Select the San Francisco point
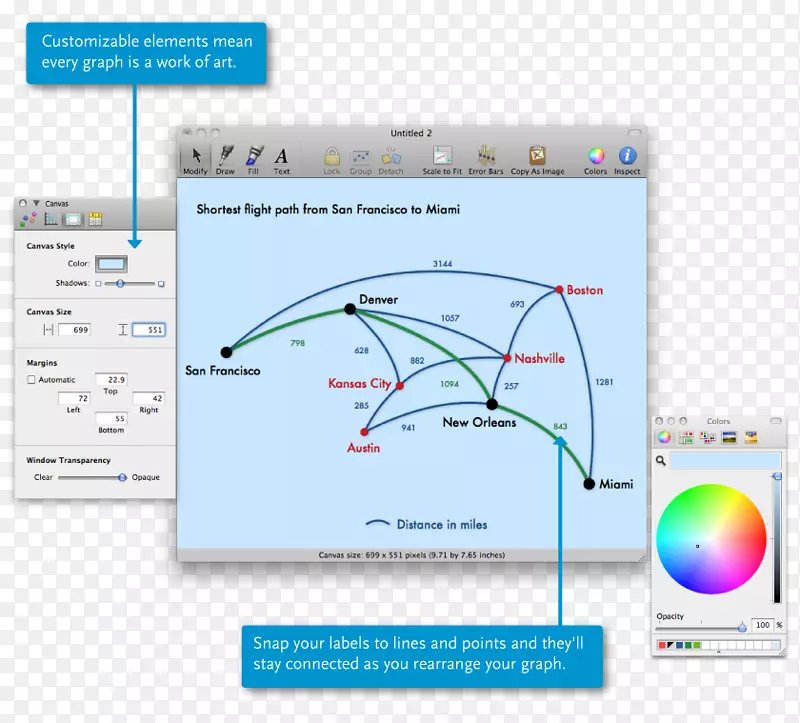 [226, 352]
